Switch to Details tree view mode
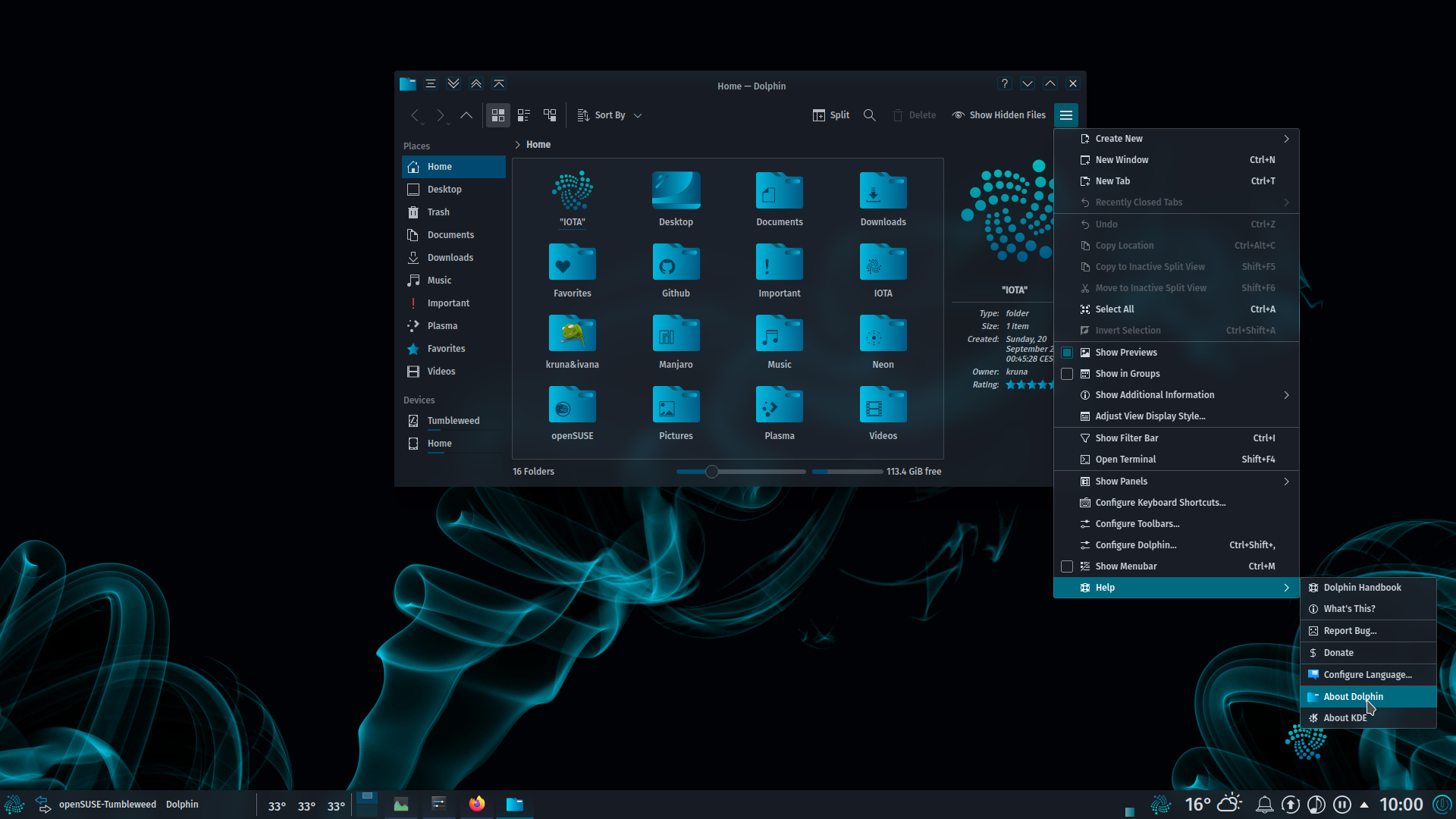This screenshot has width=1456, height=819. point(550,115)
